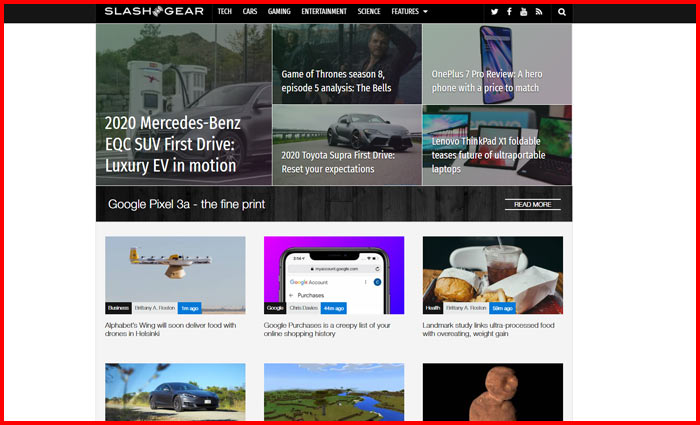Click the Minecraft landscape thumbnail
The height and width of the screenshot is (425, 700).
tap(334, 392)
